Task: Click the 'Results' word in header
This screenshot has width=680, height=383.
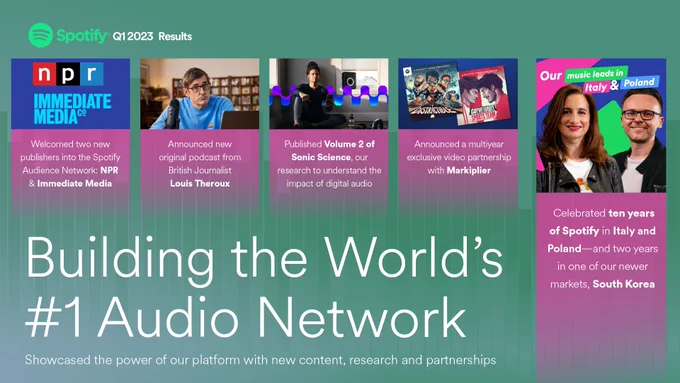Action: 175,36
